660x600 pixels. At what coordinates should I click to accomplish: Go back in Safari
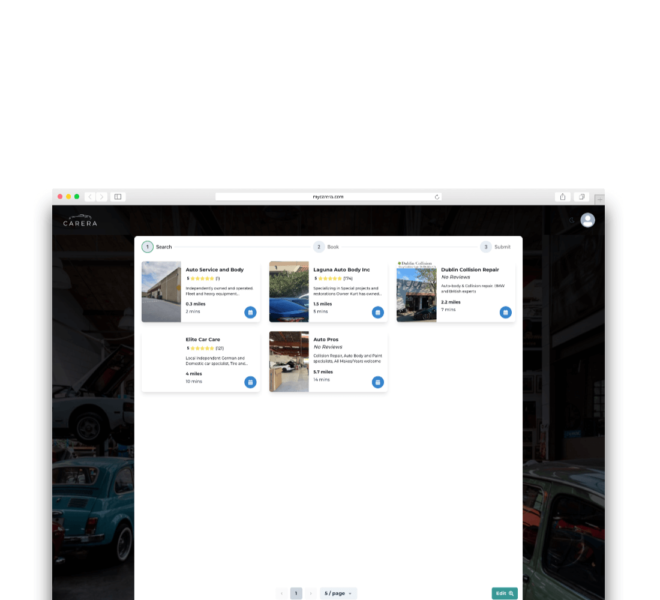coord(90,197)
